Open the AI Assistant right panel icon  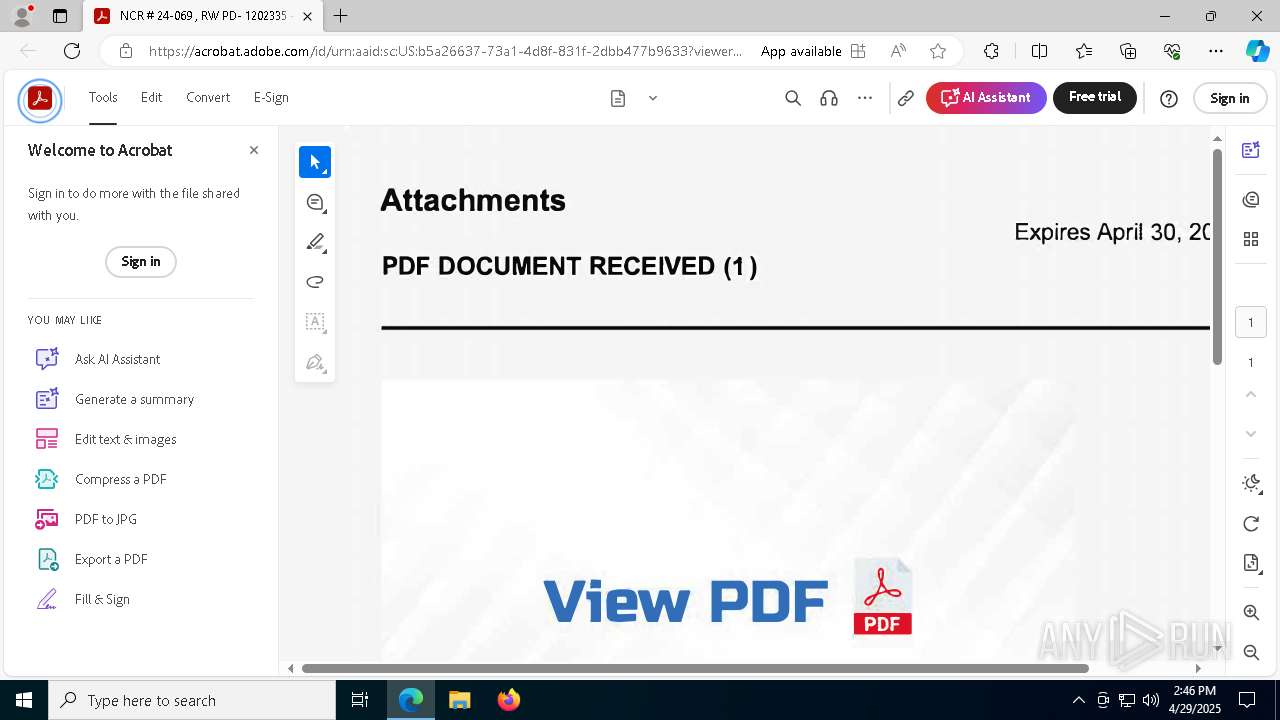point(1250,150)
